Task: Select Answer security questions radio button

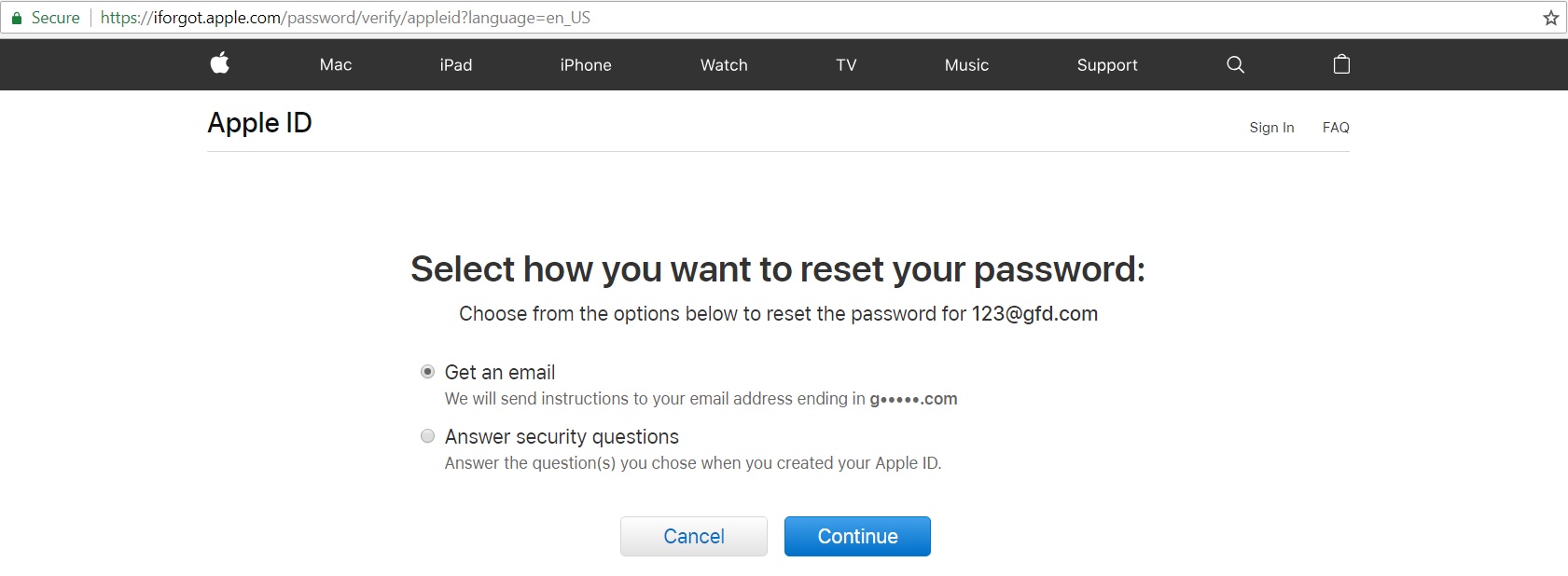Action: coord(427,436)
